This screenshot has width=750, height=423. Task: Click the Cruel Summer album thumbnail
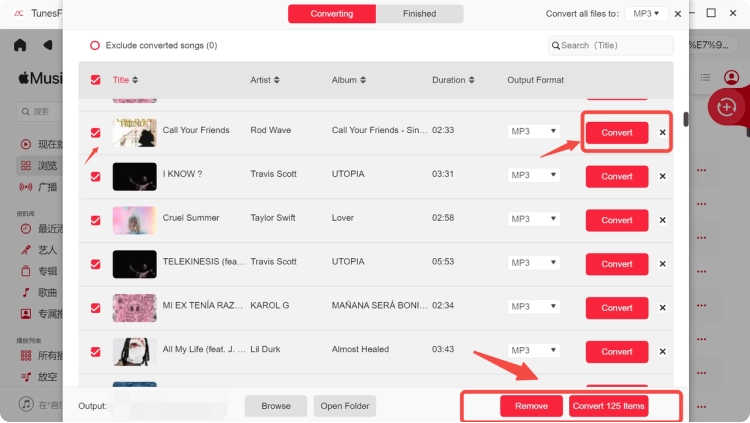(x=134, y=220)
